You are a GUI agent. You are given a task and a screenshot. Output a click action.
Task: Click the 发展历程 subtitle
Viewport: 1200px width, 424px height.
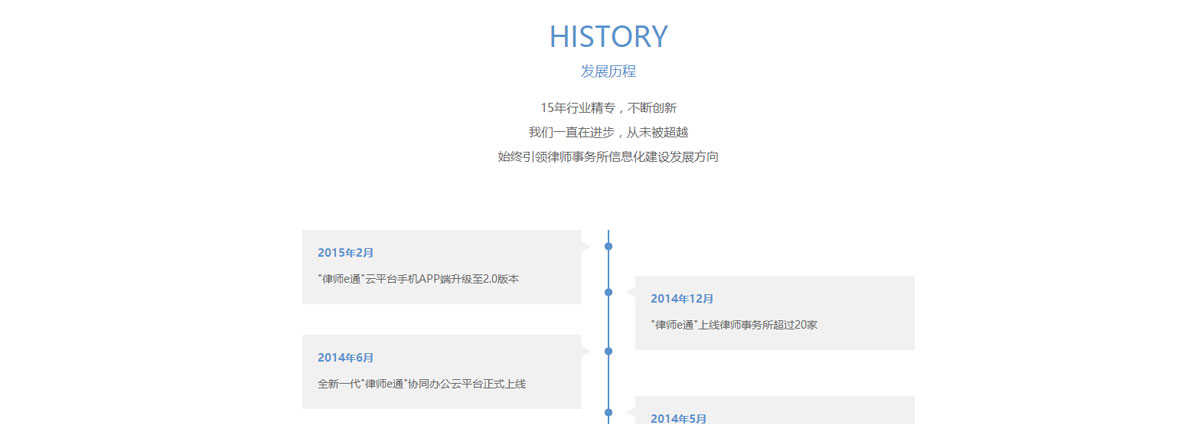coord(608,72)
